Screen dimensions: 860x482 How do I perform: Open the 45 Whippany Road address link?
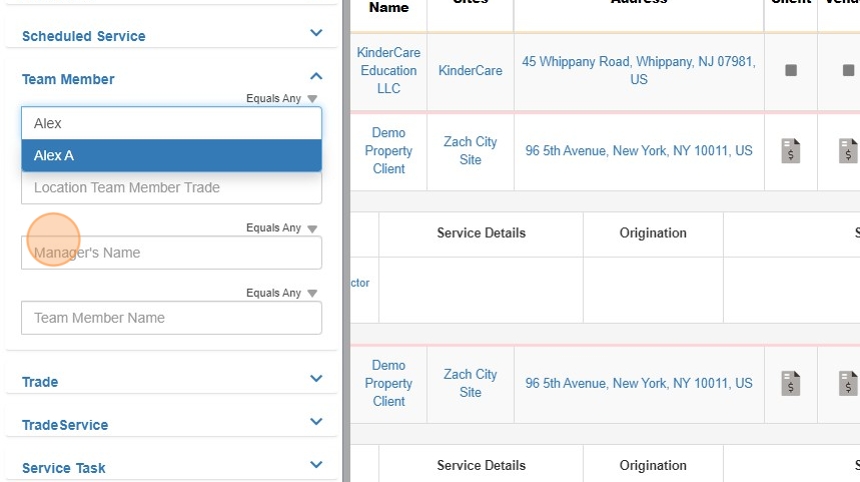tap(638, 70)
